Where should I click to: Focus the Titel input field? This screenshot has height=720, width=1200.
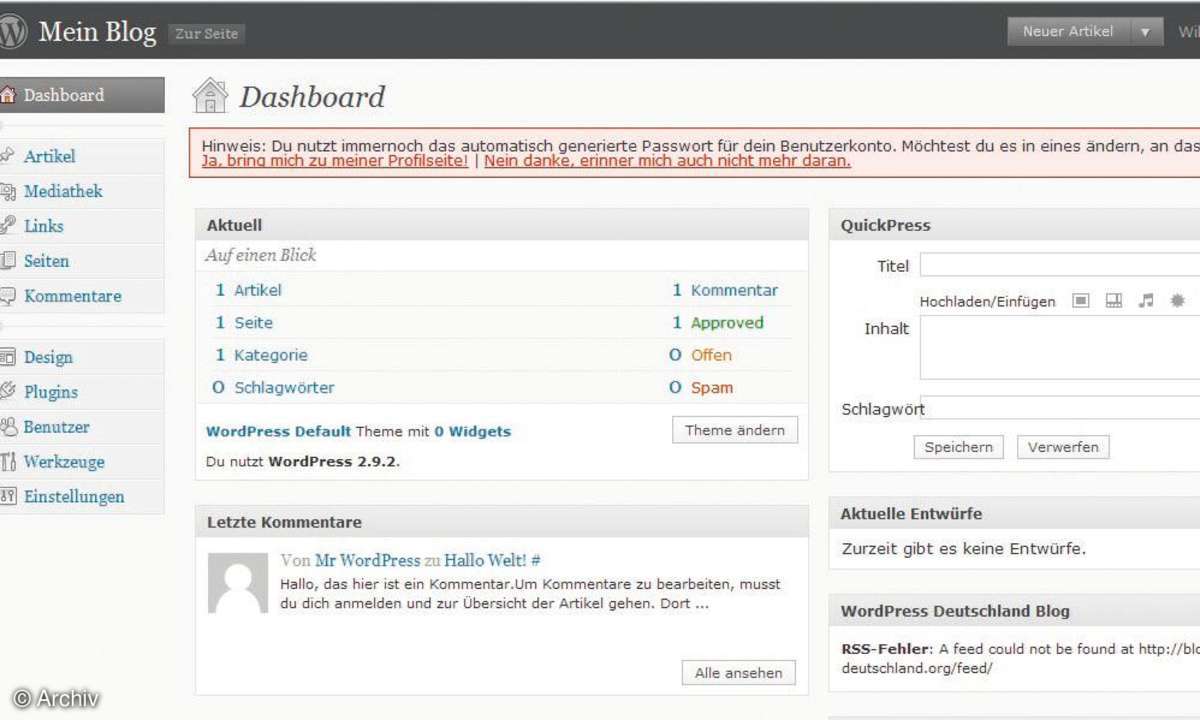(x=1060, y=265)
